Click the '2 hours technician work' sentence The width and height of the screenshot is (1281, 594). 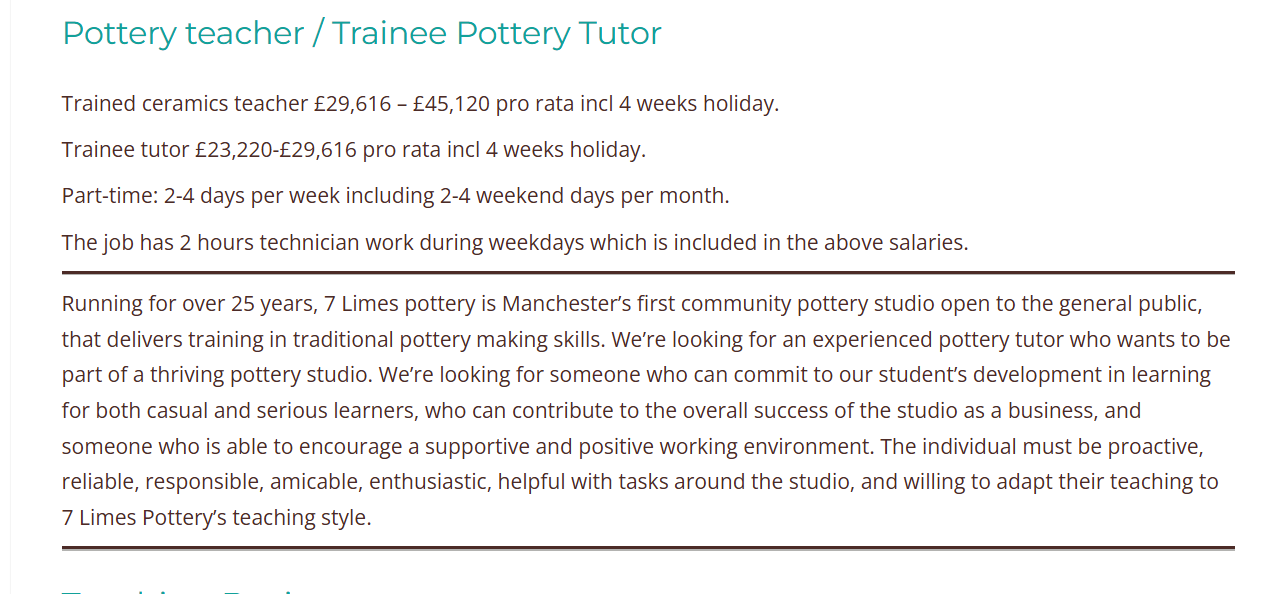515,241
